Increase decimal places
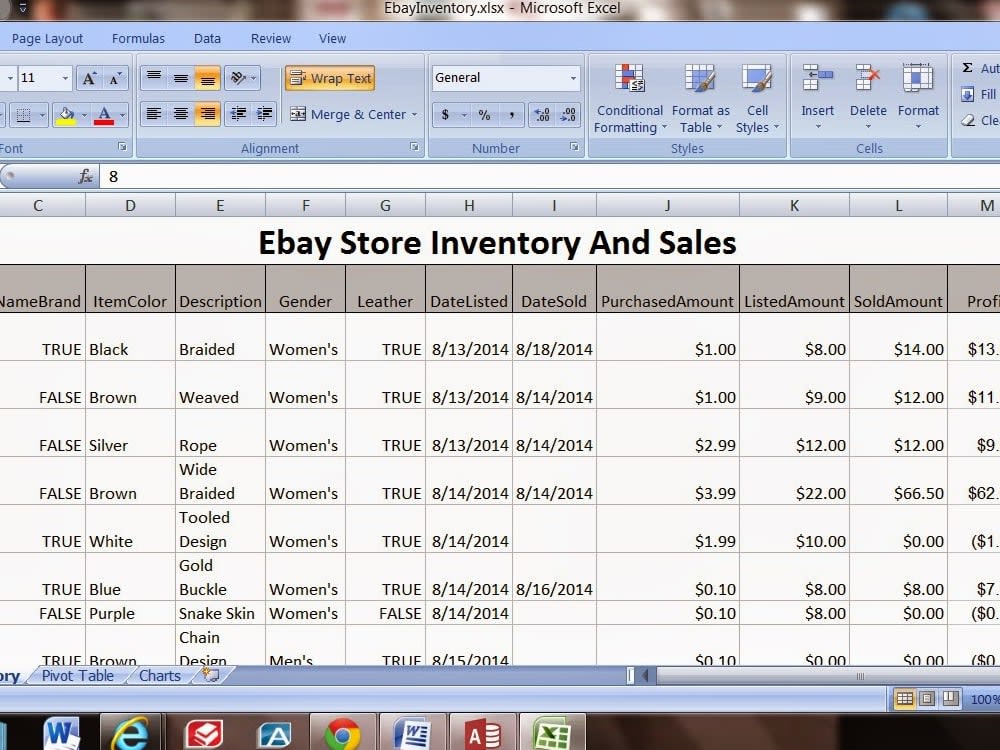The width and height of the screenshot is (1000, 750). click(542, 115)
